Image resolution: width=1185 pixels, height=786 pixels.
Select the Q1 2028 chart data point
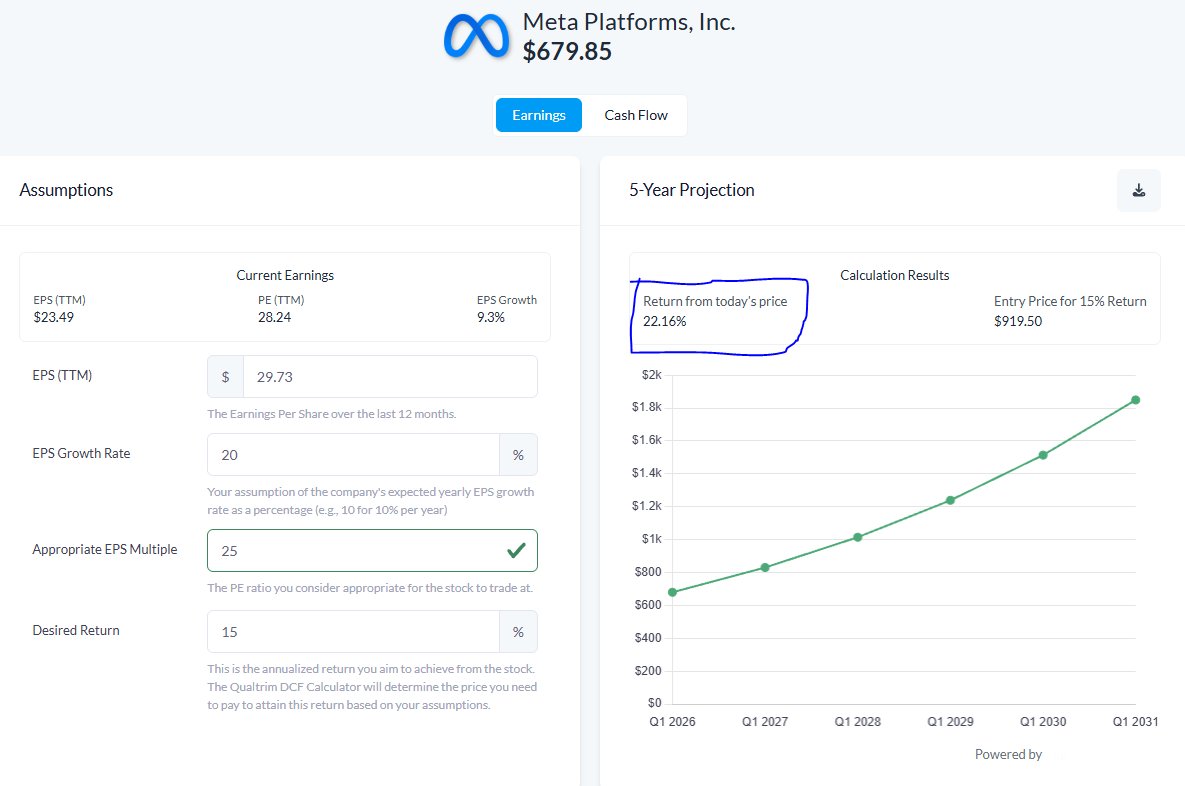click(858, 537)
